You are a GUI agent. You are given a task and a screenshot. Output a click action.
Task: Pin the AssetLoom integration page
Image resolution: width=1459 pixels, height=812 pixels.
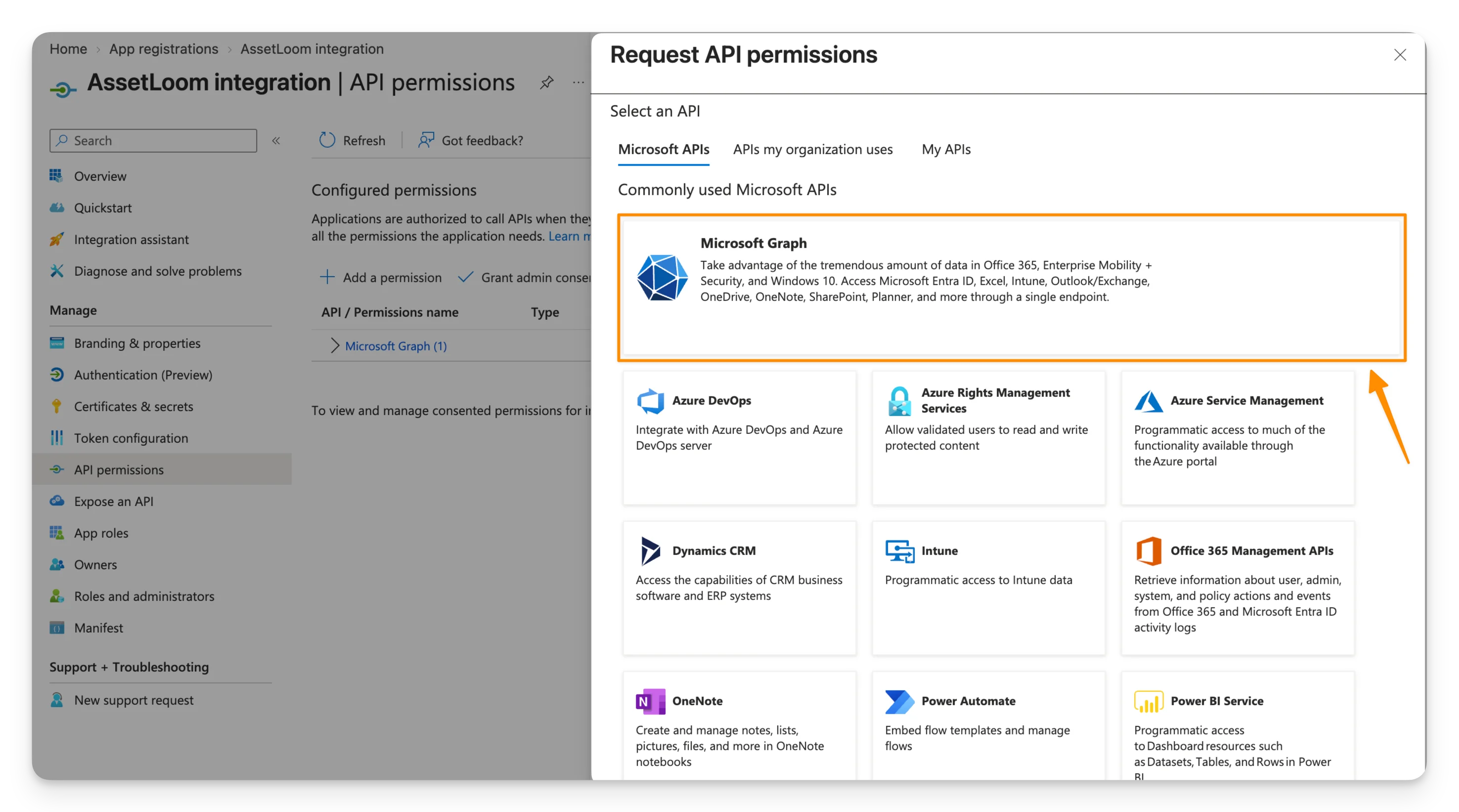tap(546, 83)
